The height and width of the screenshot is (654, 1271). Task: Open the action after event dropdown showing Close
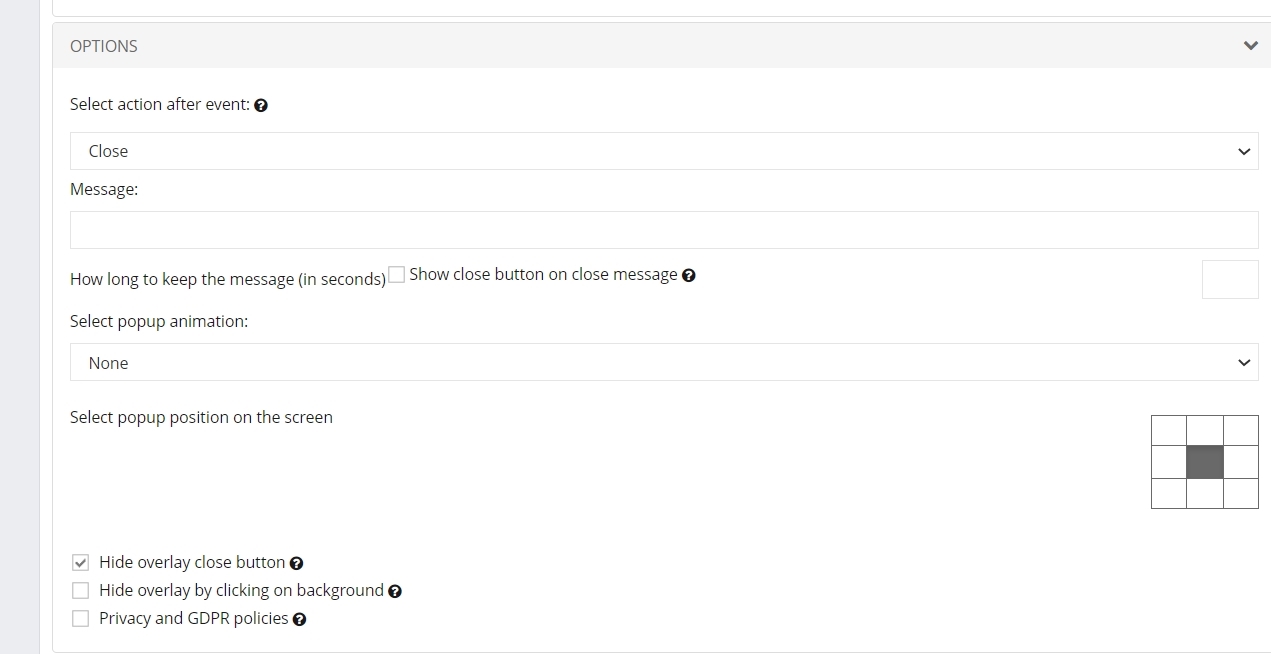point(663,151)
